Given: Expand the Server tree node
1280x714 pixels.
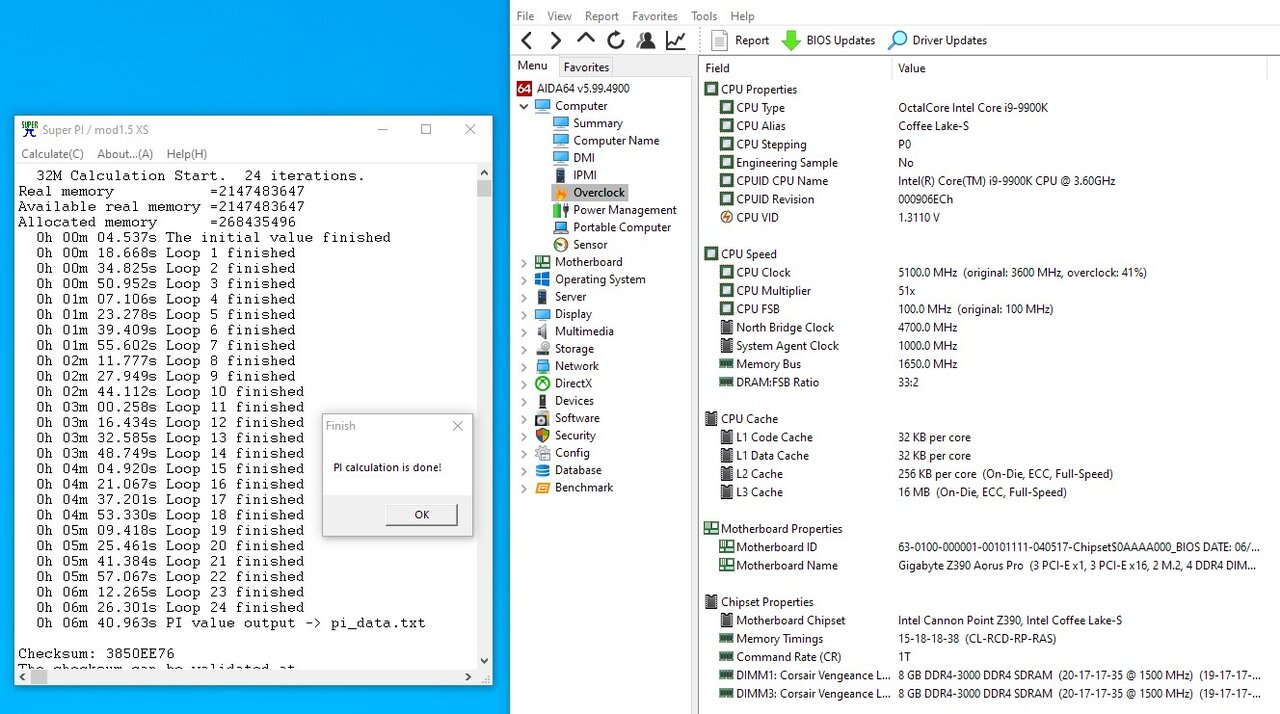Looking at the screenshot, I should coord(523,297).
